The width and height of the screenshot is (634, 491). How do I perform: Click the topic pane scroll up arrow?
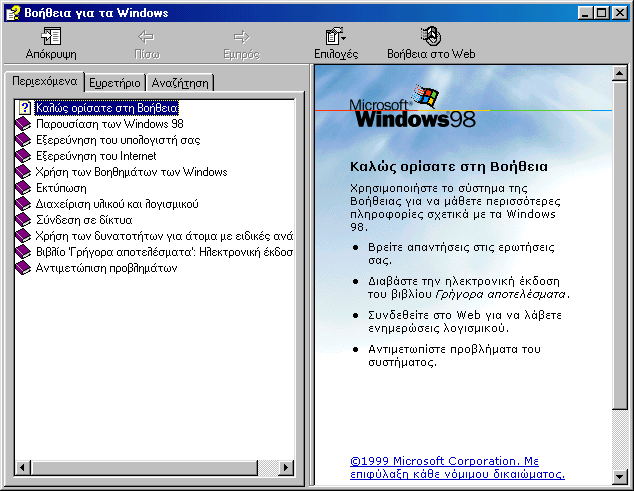[619, 74]
